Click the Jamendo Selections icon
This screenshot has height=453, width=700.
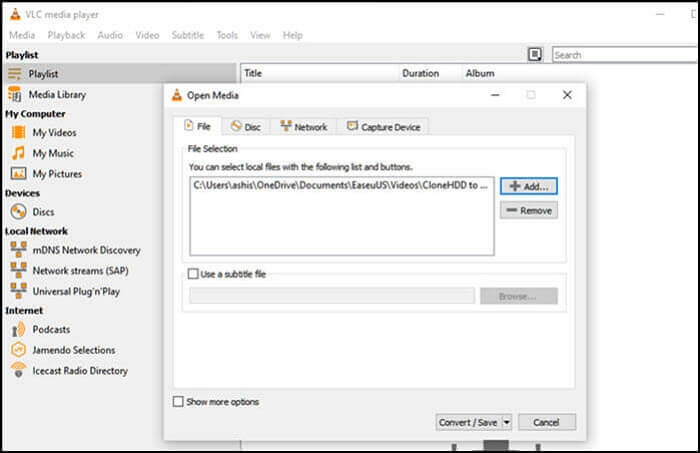click(18, 349)
